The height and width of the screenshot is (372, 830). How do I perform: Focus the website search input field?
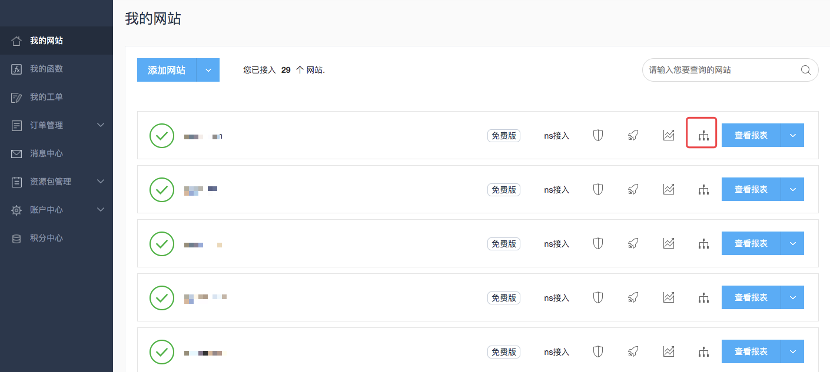(x=724, y=70)
